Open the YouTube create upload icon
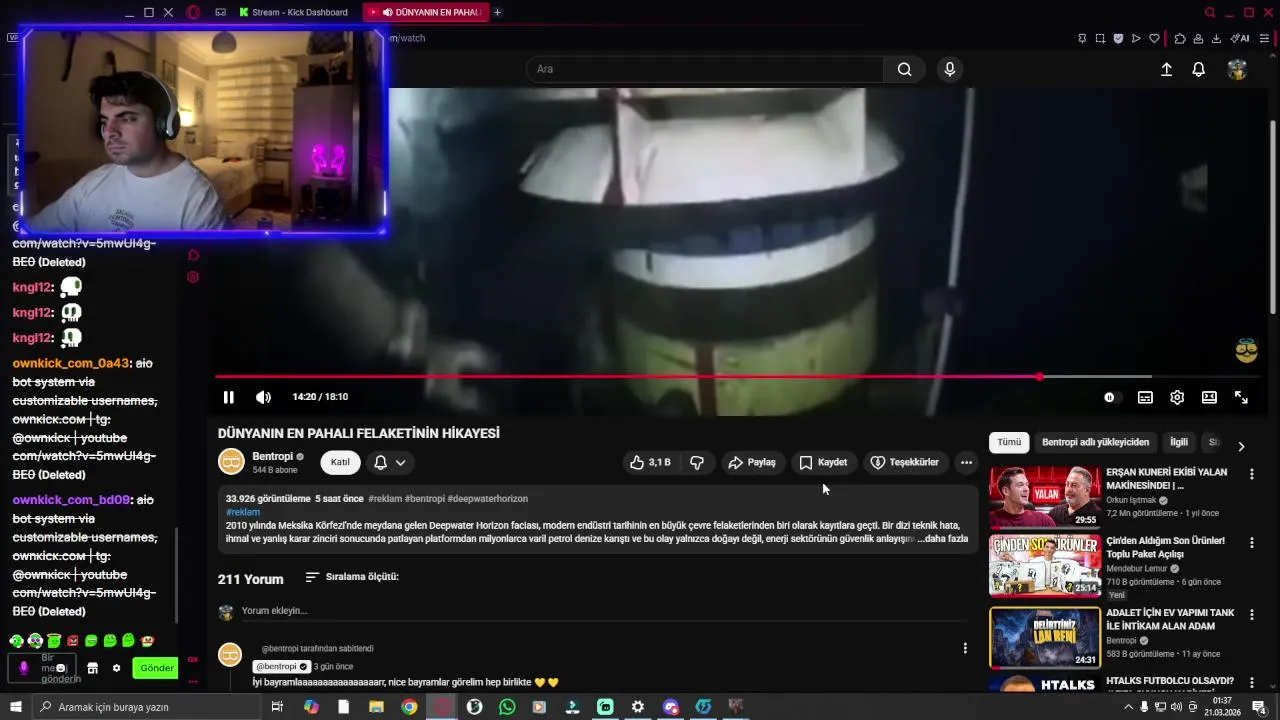The width and height of the screenshot is (1280, 720). (1166, 69)
